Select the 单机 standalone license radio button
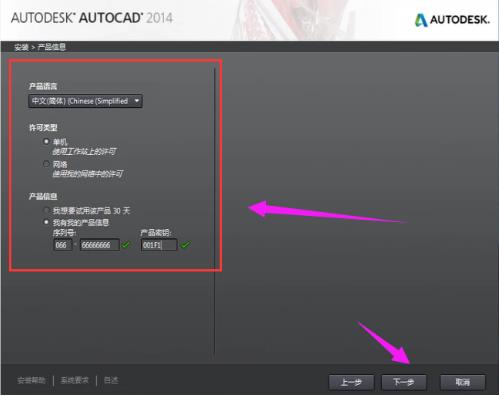 [x=46, y=142]
